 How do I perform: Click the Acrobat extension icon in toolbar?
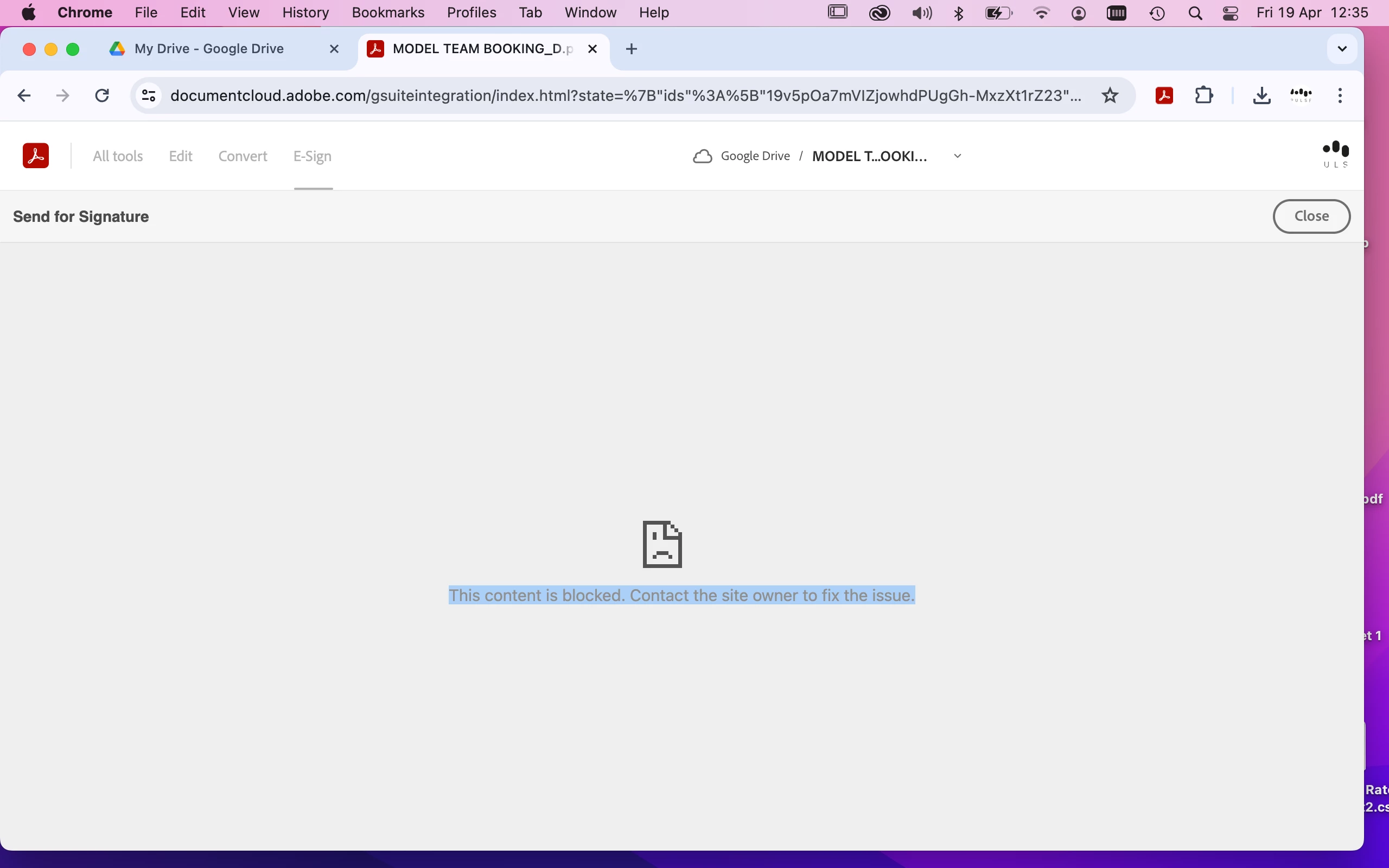coord(1163,95)
